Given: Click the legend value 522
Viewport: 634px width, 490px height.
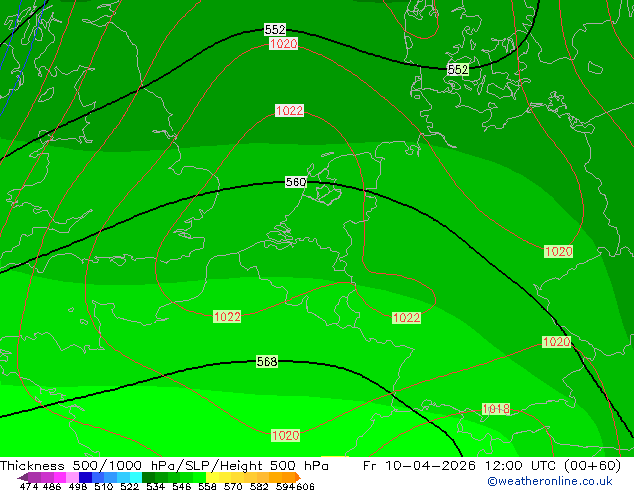Looking at the screenshot, I should point(130,486).
